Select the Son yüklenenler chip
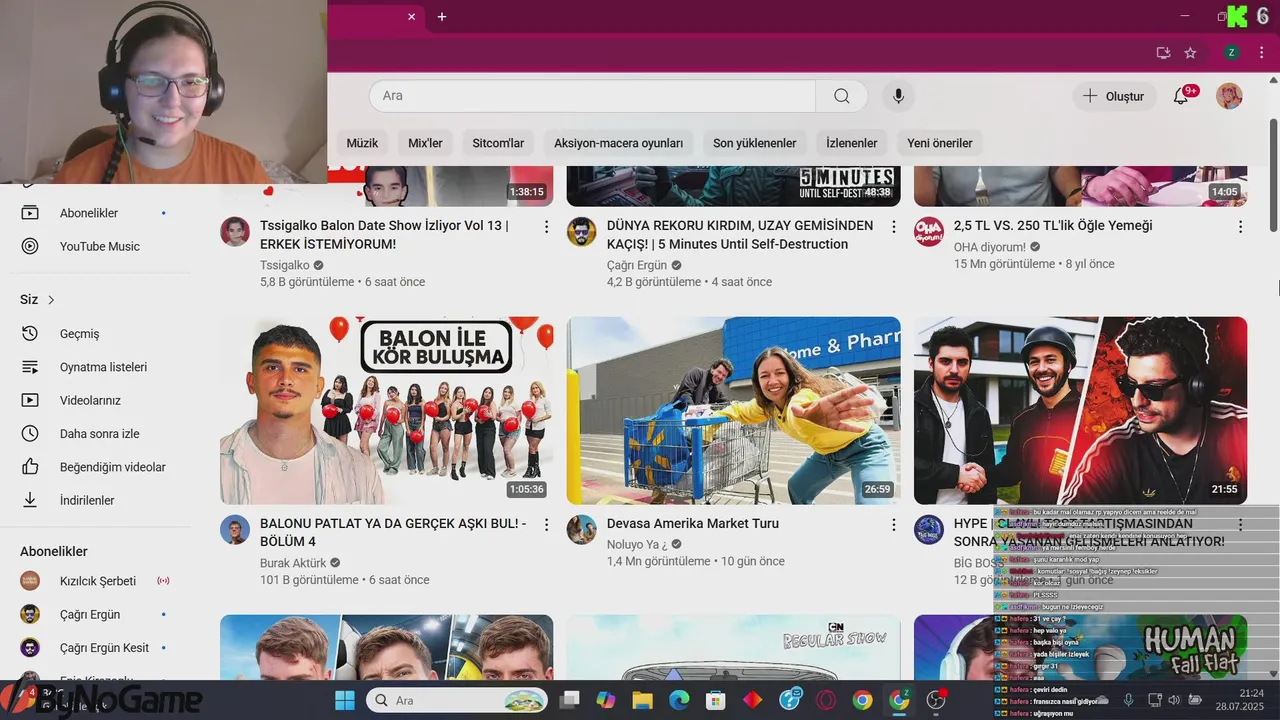This screenshot has height=720, width=1280. [754, 143]
